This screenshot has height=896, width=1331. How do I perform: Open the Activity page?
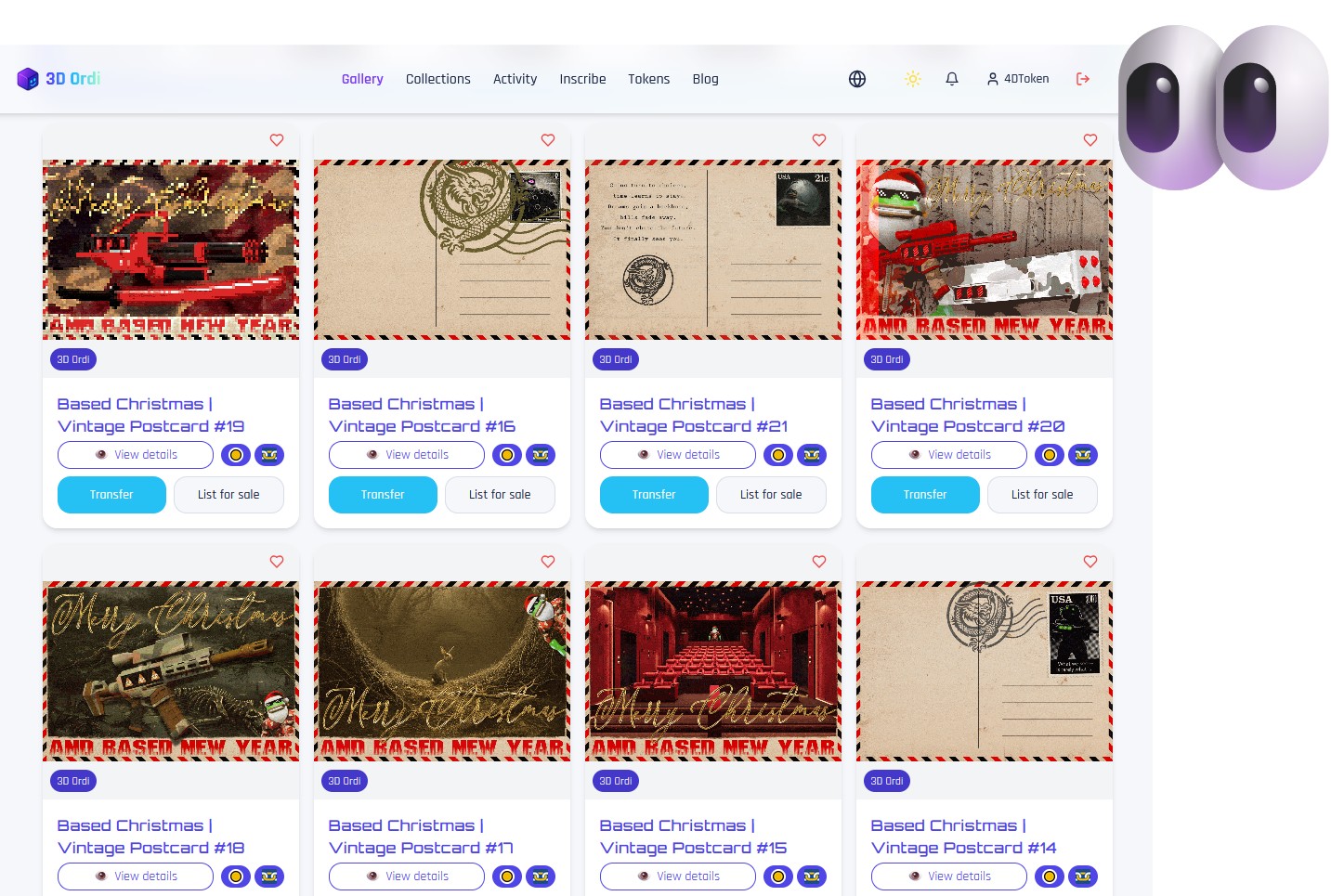(x=515, y=79)
